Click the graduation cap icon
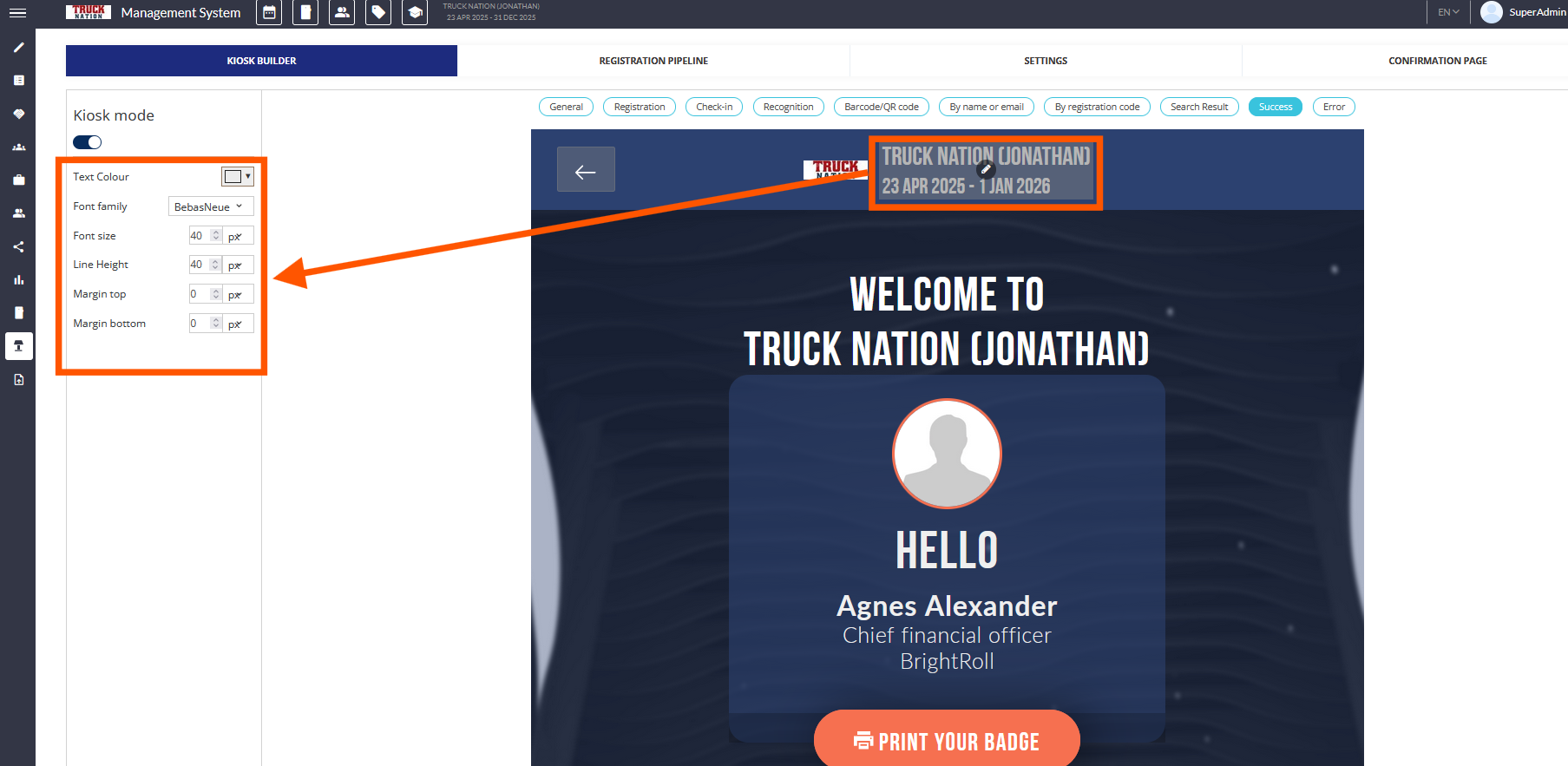The width and height of the screenshot is (1568, 766). (x=415, y=13)
